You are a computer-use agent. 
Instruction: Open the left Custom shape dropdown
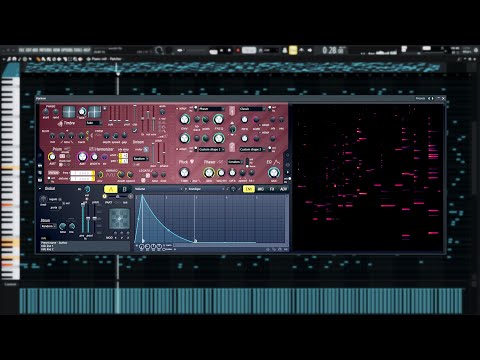[211, 149]
